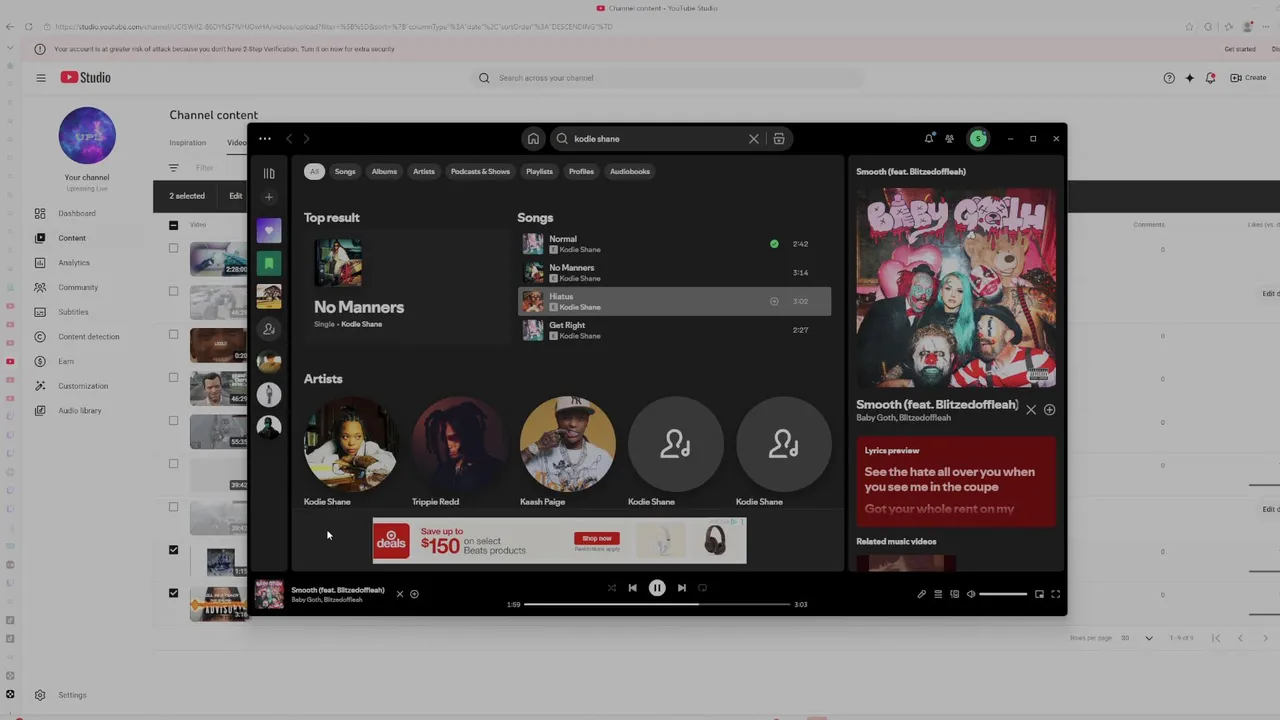Open Spotify profile avatar menu
1280x720 pixels.
(x=978, y=139)
